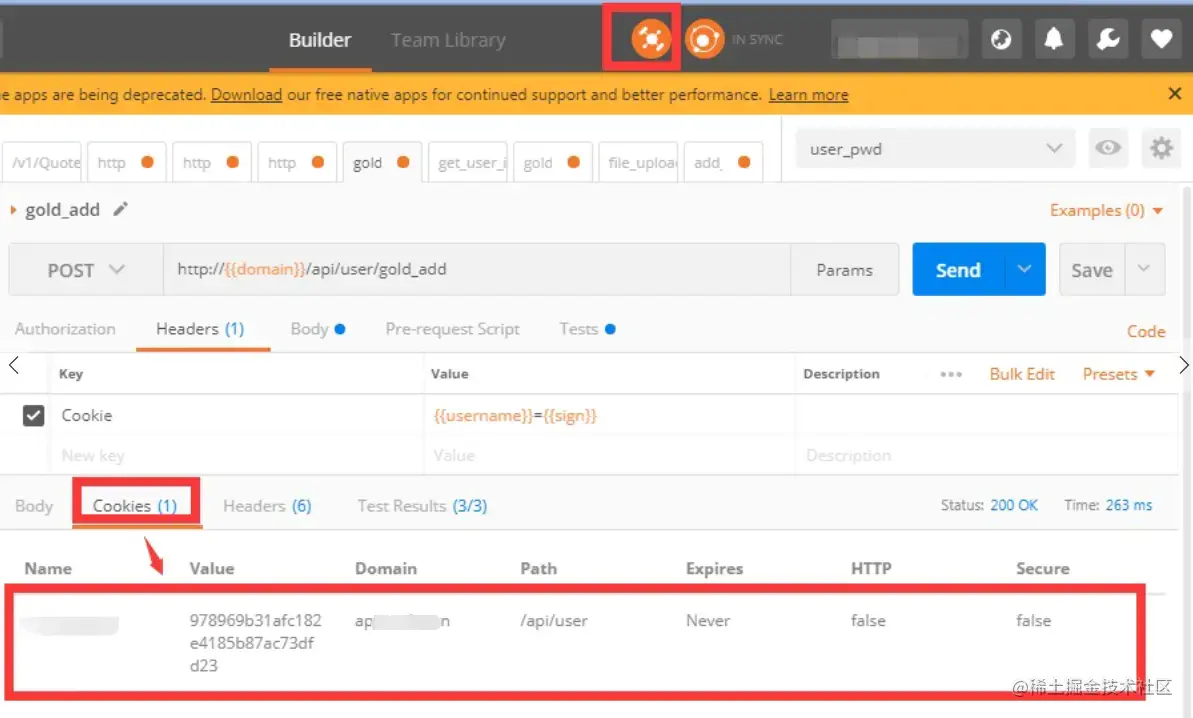
Task: Click the Send button
Action: 958,269
